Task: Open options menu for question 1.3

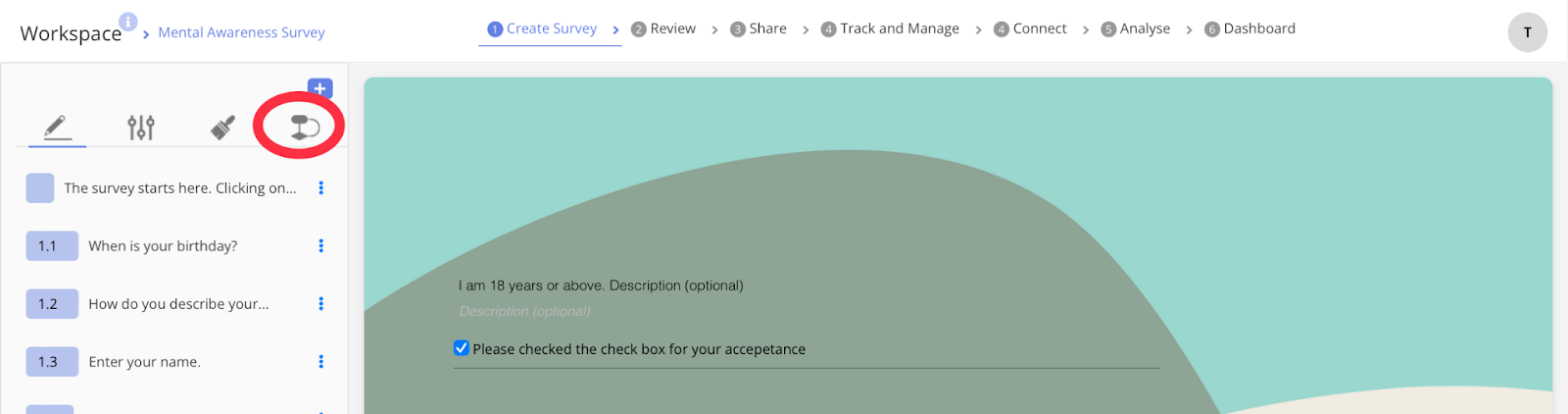Action: [x=320, y=362]
